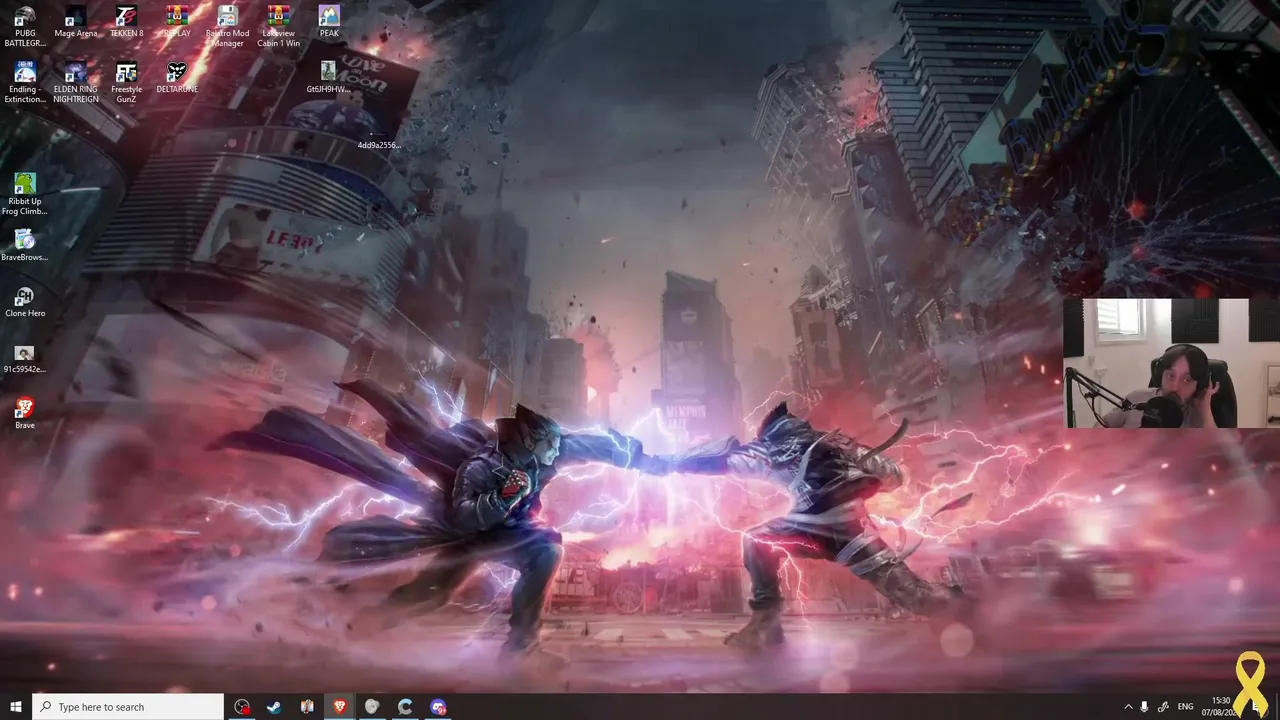Open the grey round taskbar app
Image resolution: width=1280 pixels, height=720 pixels.
click(372, 707)
